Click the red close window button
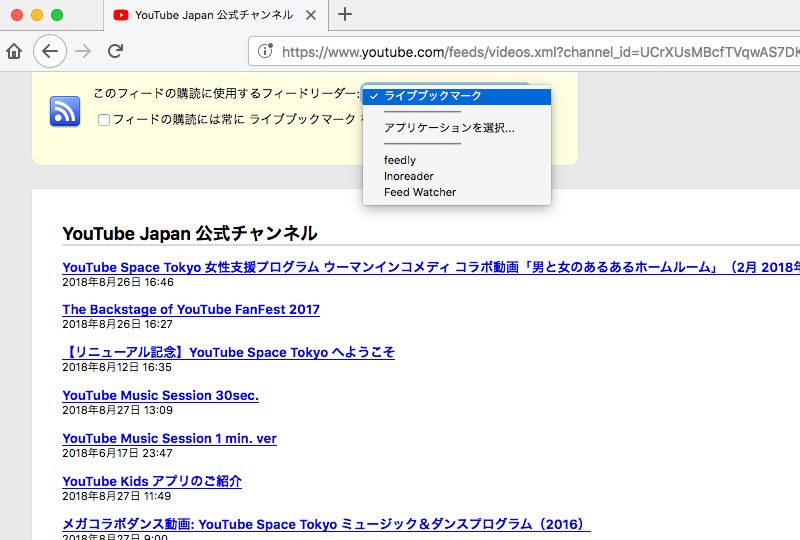The width and height of the screenshot is (800, 540). pyautogui.click(x=17, y=15)
